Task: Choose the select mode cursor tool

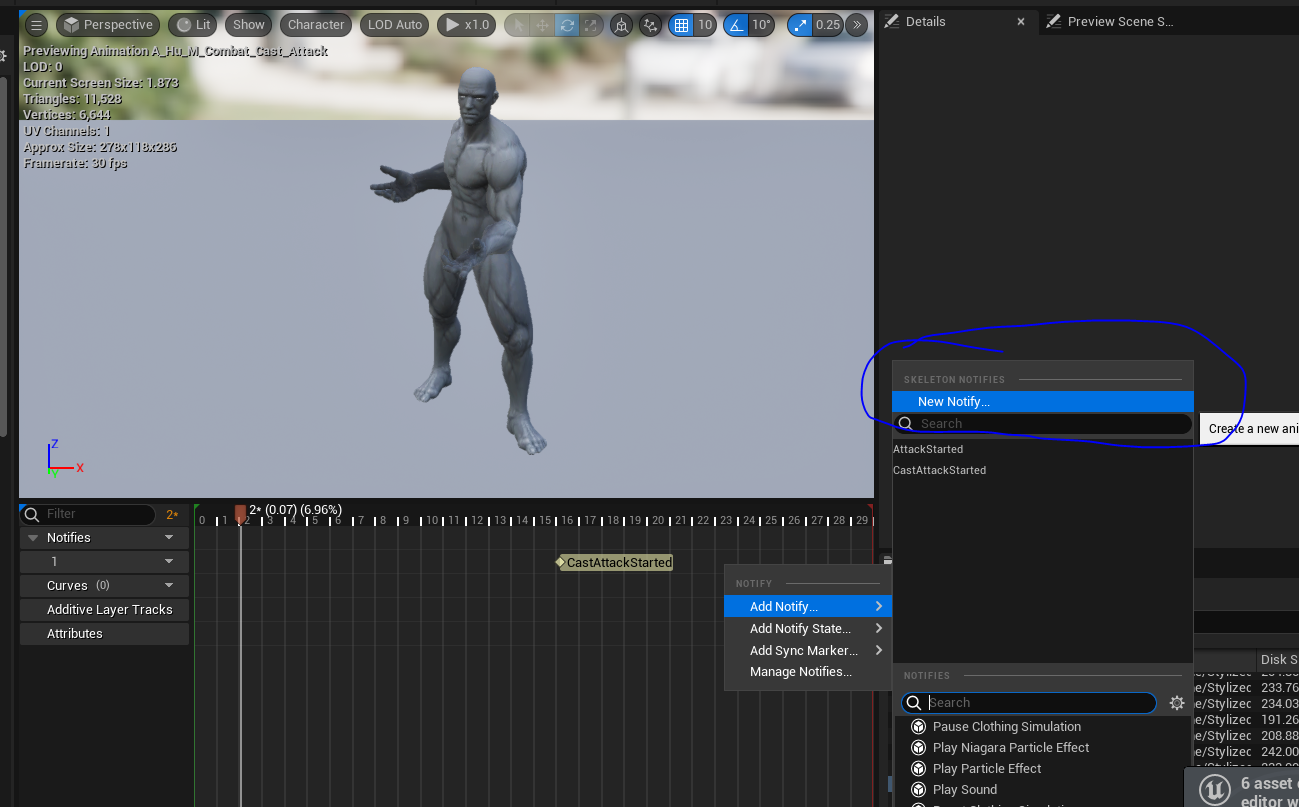Action: 519,25
